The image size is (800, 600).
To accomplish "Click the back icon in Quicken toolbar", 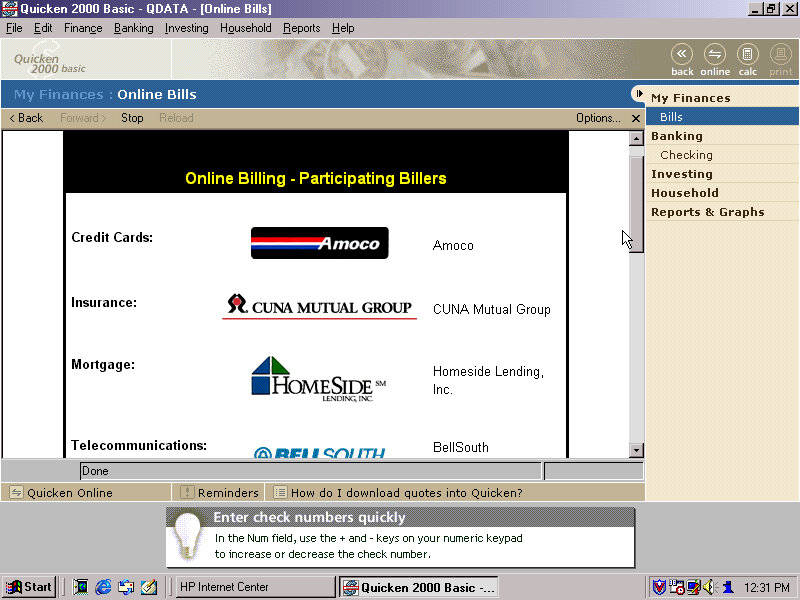I will [682, 56].
